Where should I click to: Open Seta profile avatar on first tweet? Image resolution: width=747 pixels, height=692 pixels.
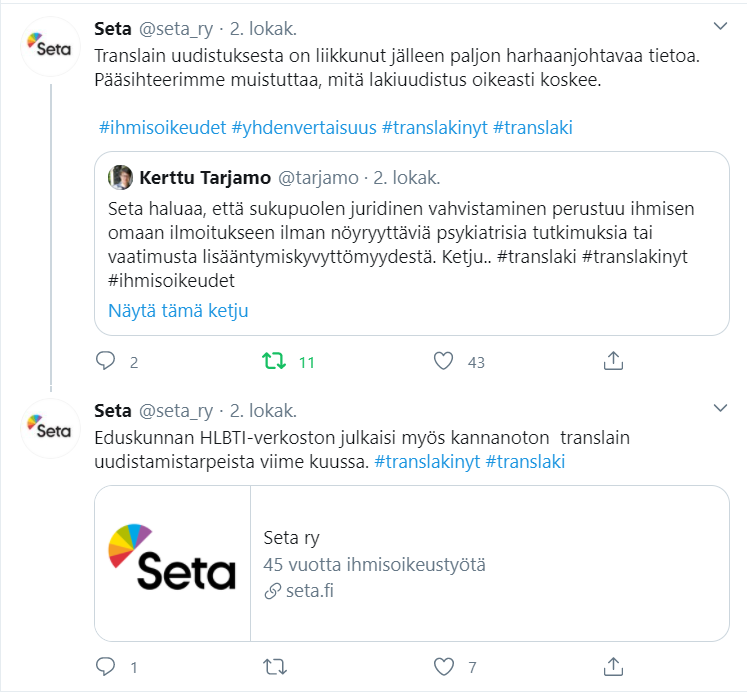click(50, 46)
